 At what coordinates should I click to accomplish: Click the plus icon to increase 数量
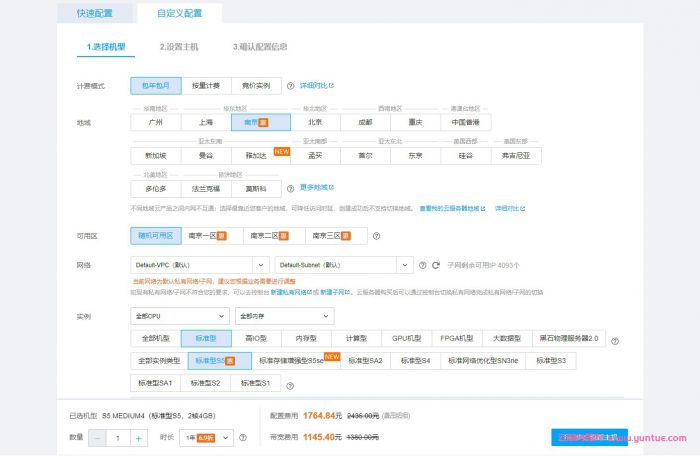(139, 438)
